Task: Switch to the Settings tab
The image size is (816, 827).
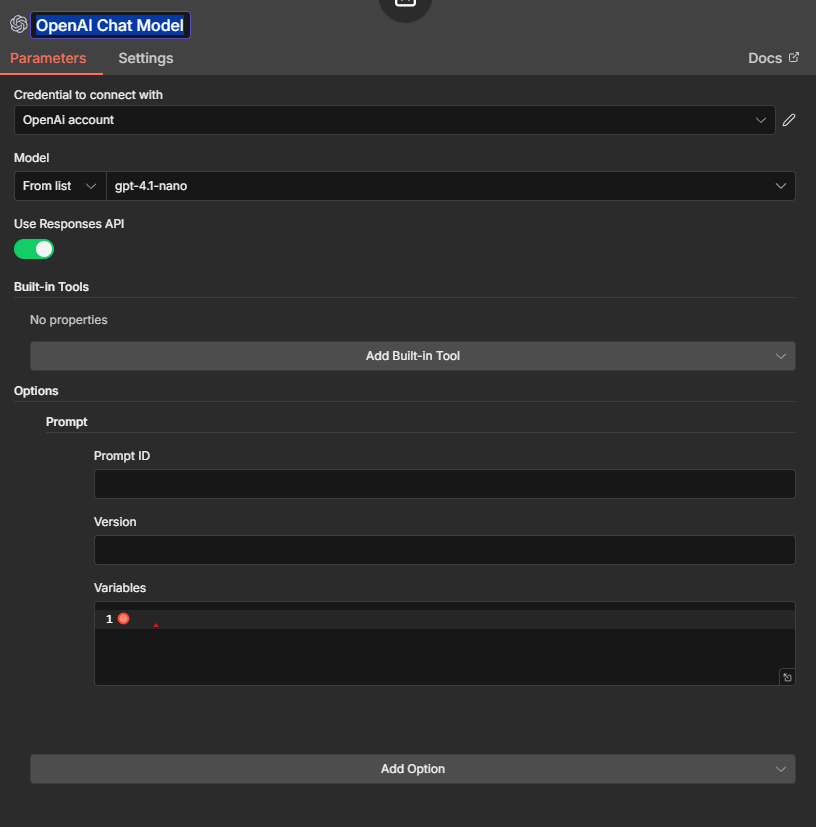Action: pyautogui.click(x=146, y=58)
